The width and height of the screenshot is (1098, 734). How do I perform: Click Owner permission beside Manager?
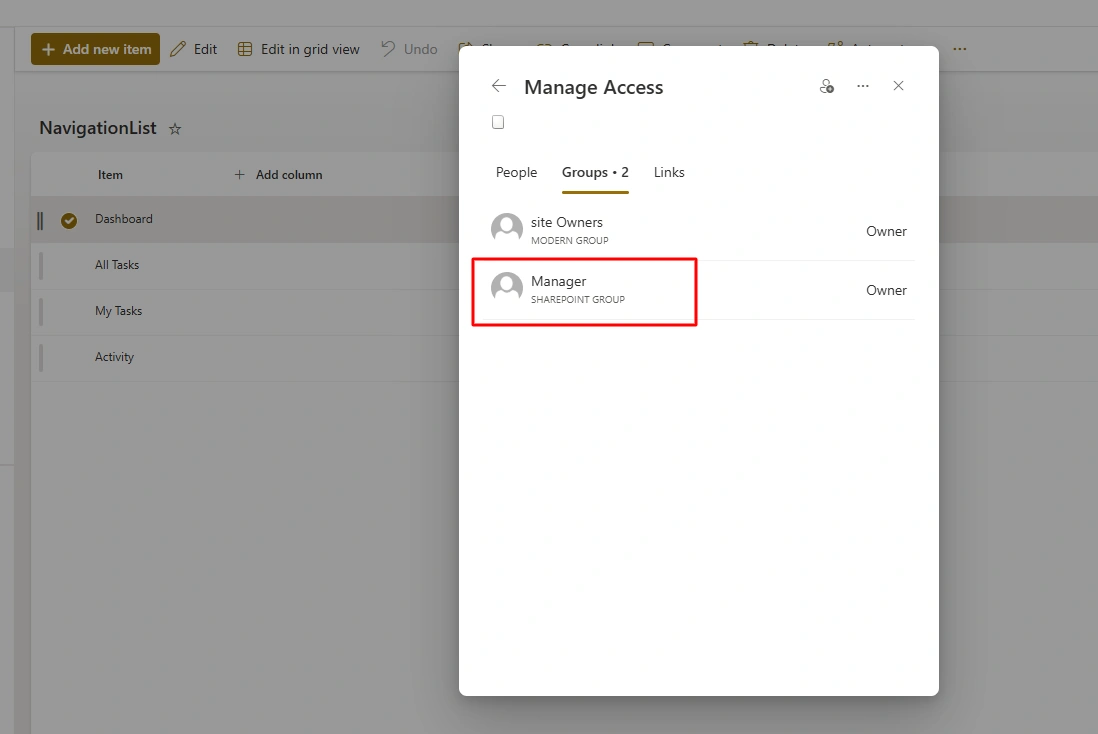click(x=886, y=290)
